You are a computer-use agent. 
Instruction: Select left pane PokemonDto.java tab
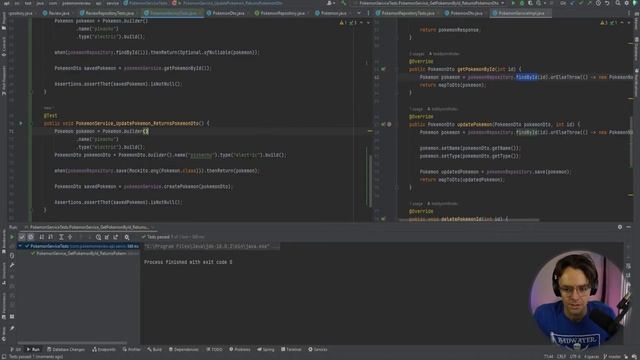(x=226, y=13)
